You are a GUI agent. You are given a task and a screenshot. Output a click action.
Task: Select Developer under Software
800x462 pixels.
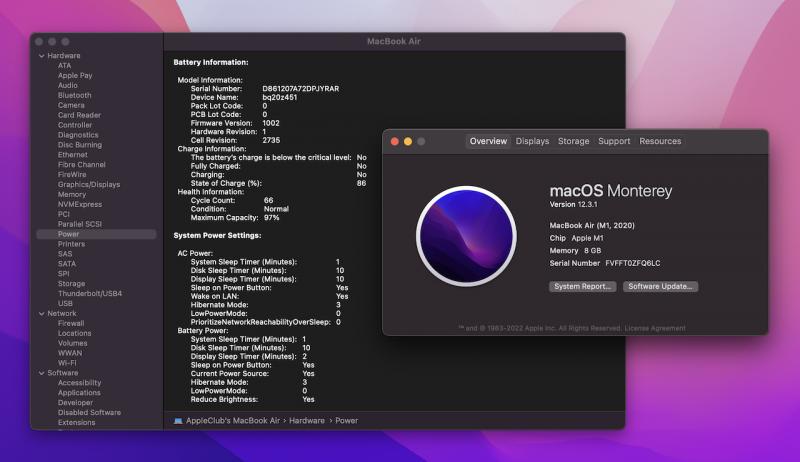75,403
